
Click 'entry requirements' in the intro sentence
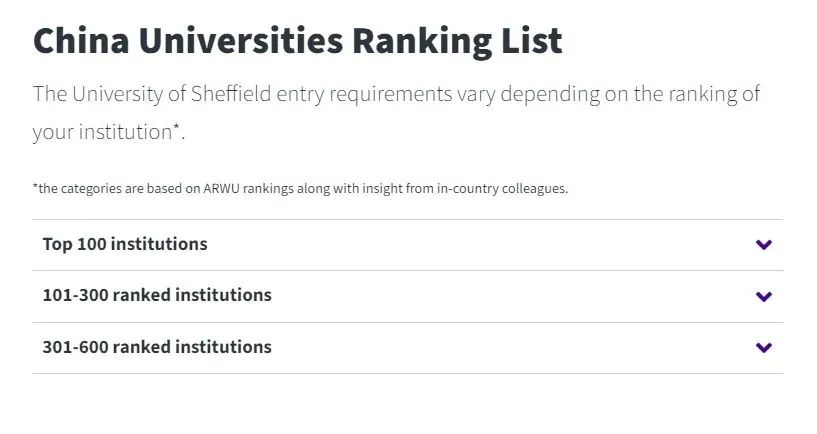tap(364, 94)
